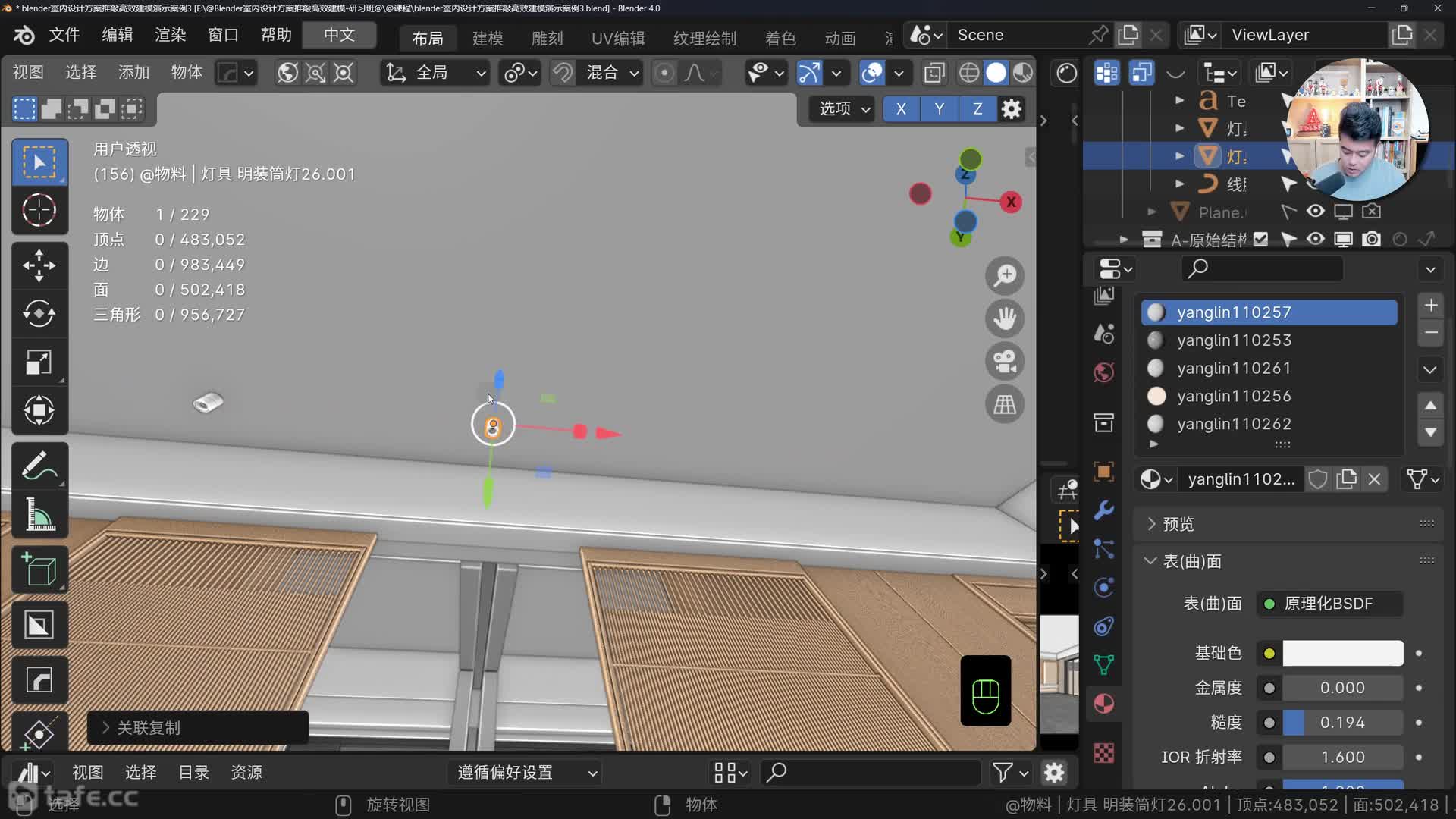Activate the Annotate pencil tool
This screenshot has height=819, width=1456.
(x=39, y=466)
